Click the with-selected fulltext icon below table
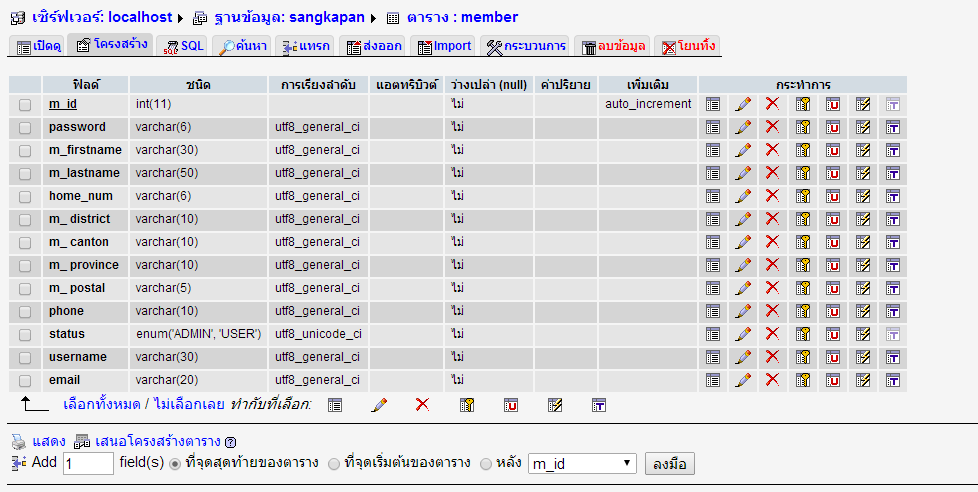 599,405
